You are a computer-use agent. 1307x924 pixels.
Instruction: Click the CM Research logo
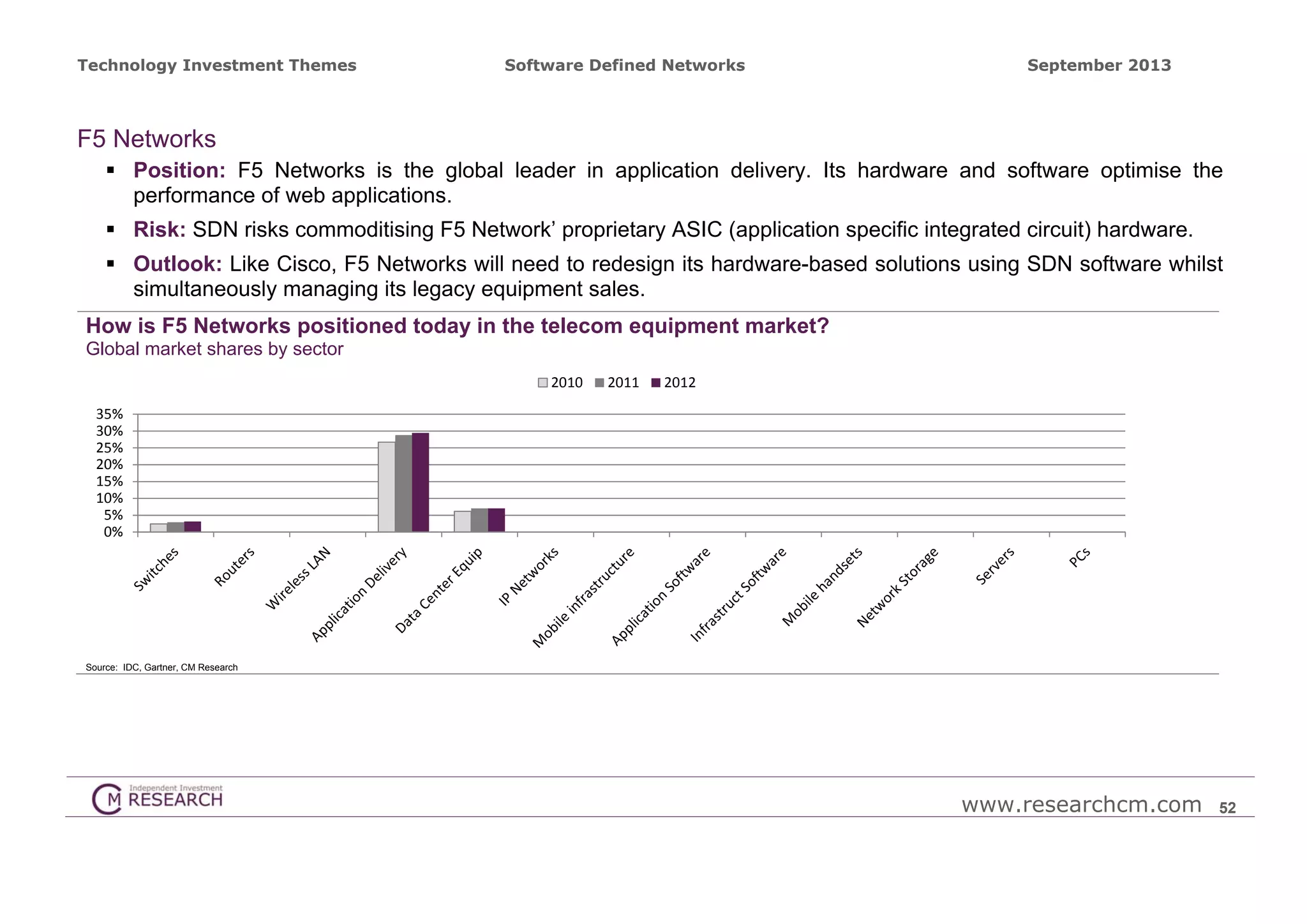(x=158, y=798)
